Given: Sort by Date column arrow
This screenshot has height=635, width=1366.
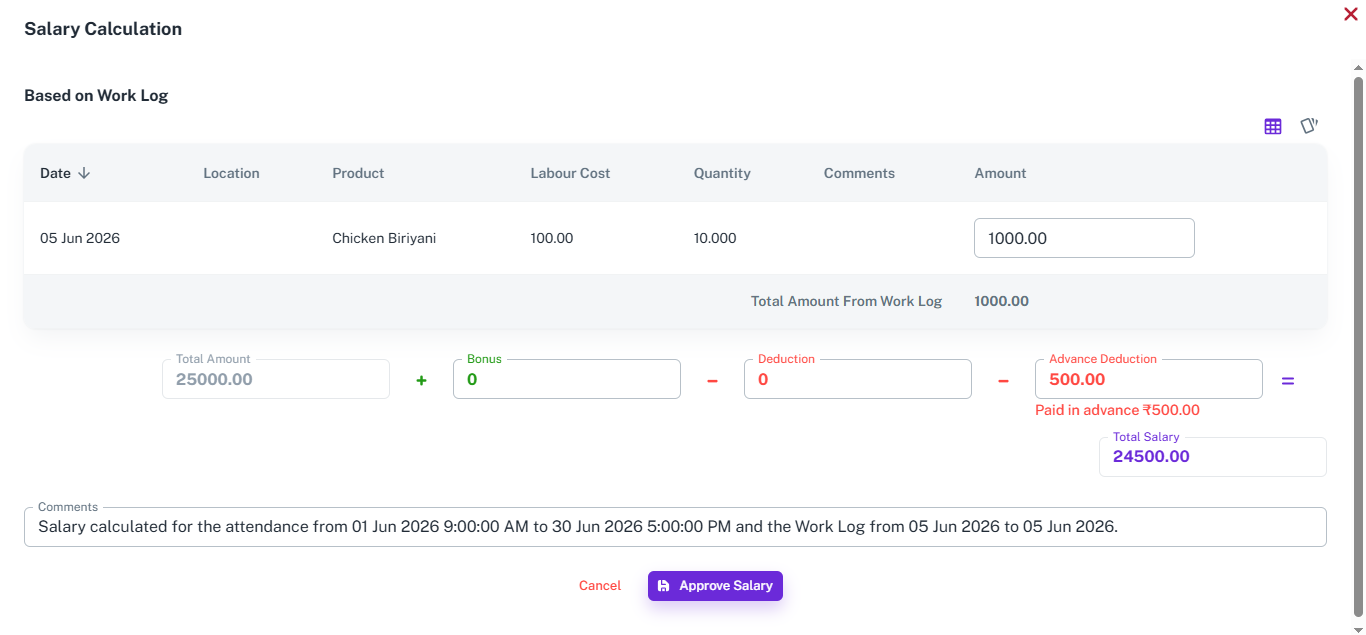Looking at the screenshot, I should click(x=84, y=173).
